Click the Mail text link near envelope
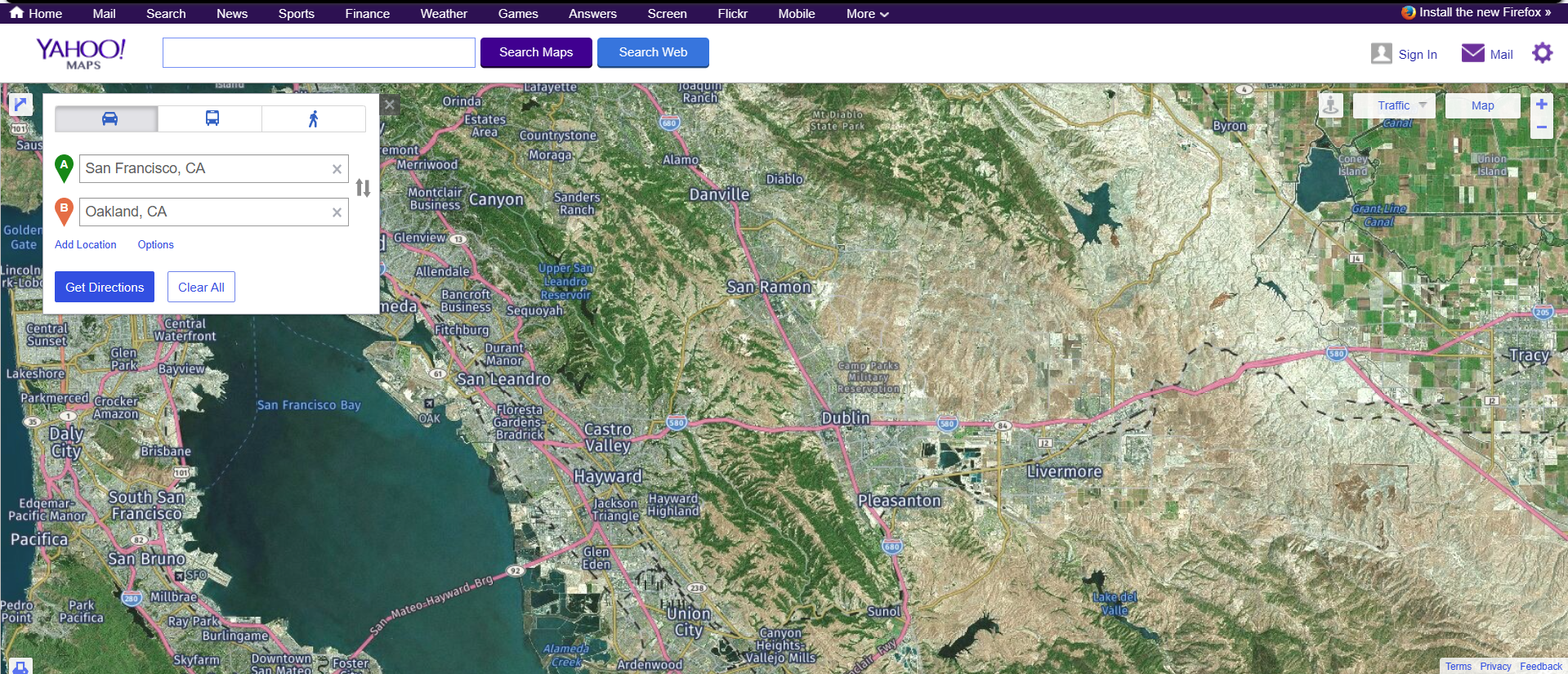Viewport: 1568px width, 674px height. (1501, 55)
